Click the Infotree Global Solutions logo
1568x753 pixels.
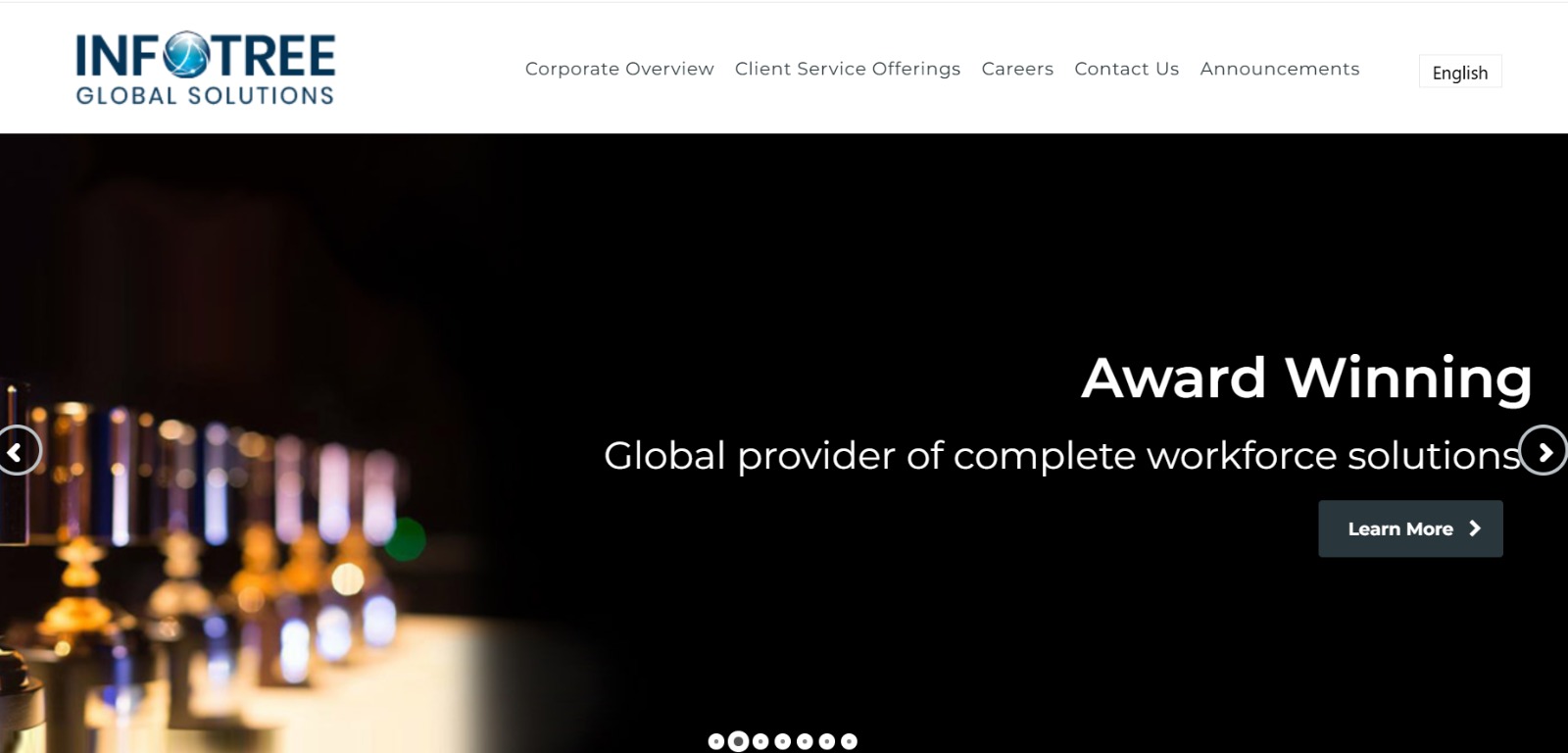point(206,69)
